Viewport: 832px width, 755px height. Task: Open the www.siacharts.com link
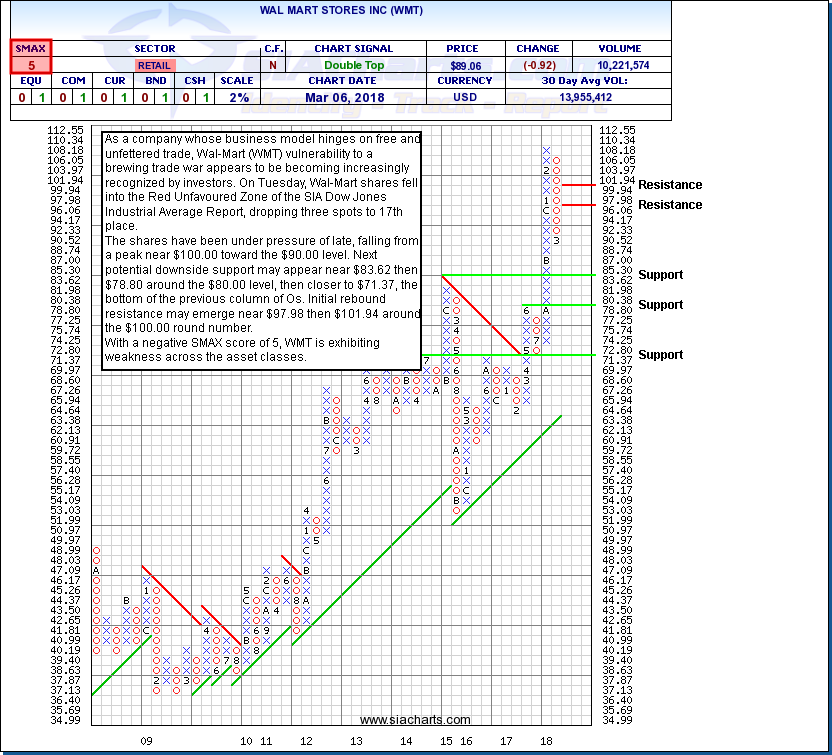pyautogui.click(x=415, y=720)
